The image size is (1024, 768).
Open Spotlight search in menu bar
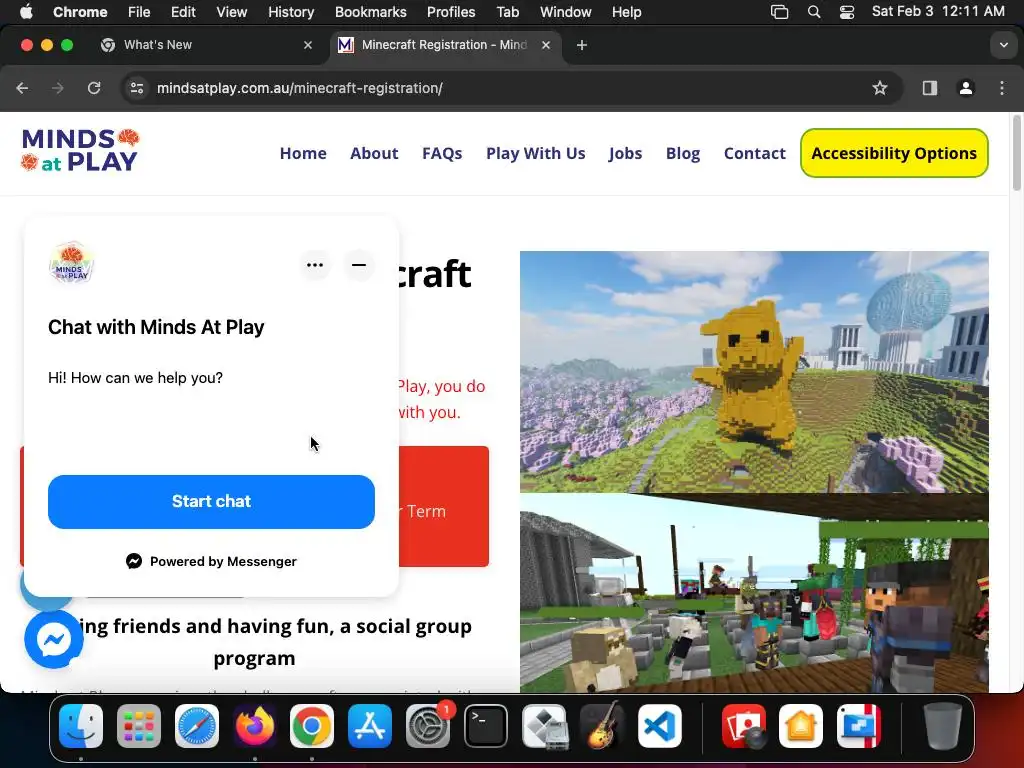tap(814, 12)
